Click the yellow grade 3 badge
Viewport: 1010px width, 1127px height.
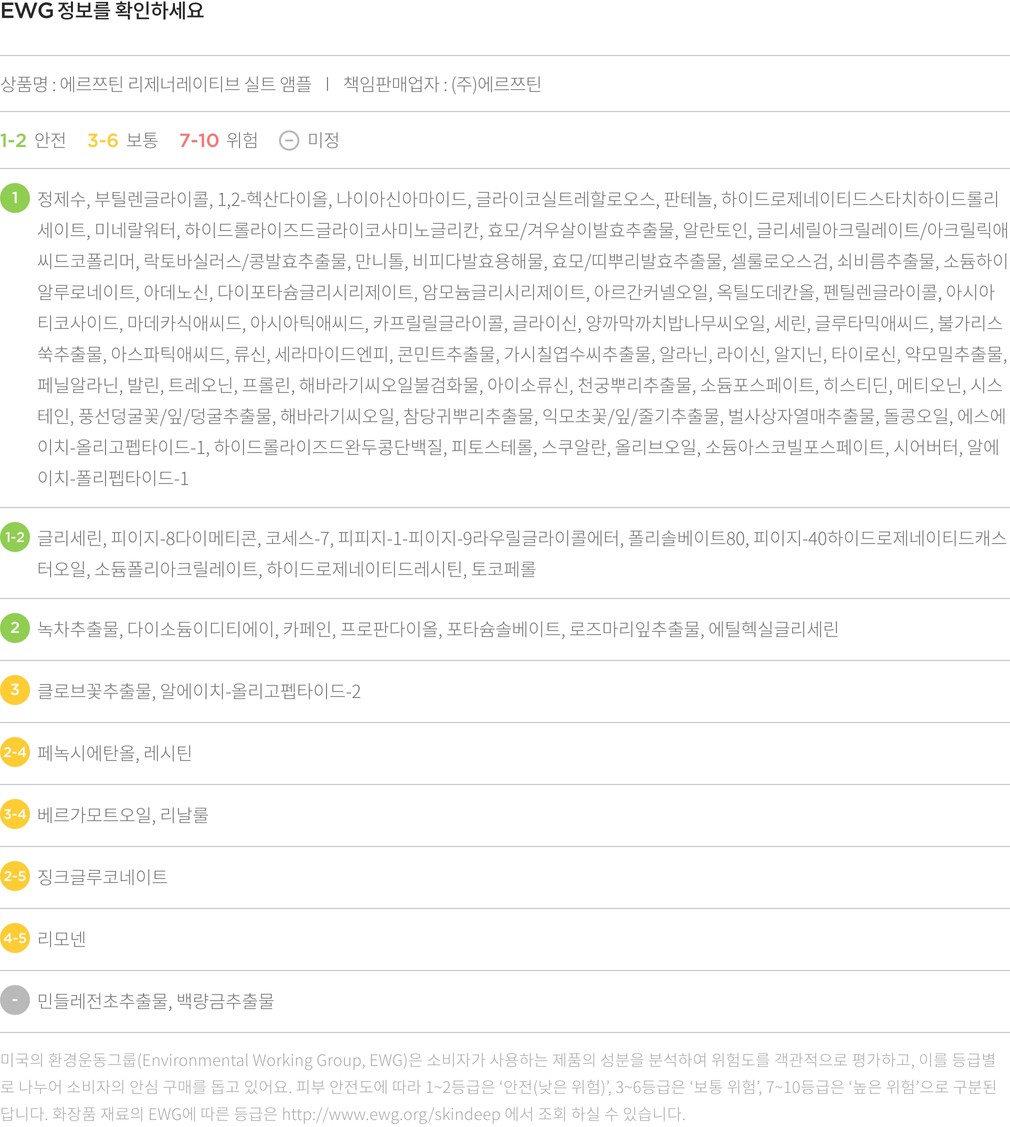click(15, 690)
